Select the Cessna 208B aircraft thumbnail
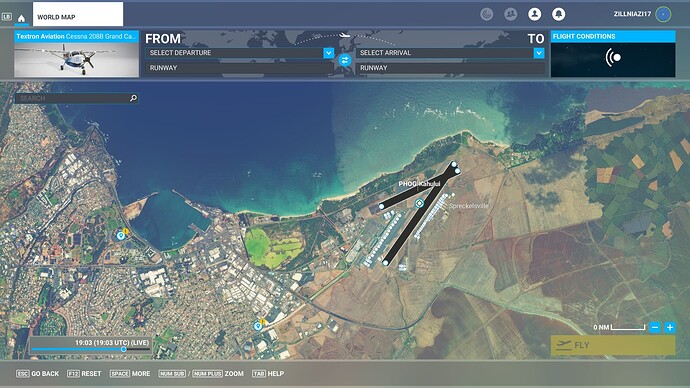Image resolution: width=690 pixels, height=388 pixels. pos(77,54)
